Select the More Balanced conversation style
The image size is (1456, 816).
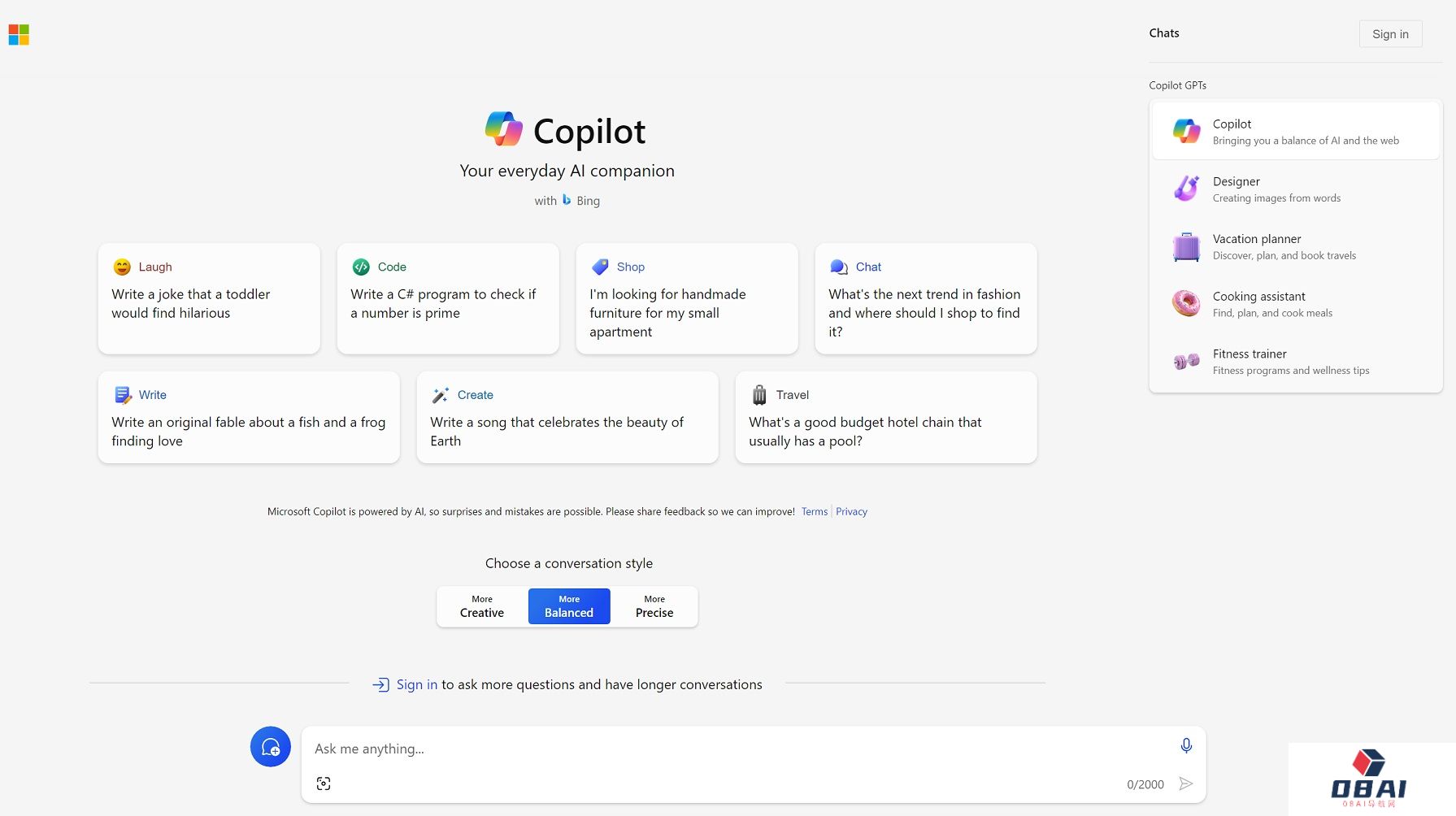point(568,606)
